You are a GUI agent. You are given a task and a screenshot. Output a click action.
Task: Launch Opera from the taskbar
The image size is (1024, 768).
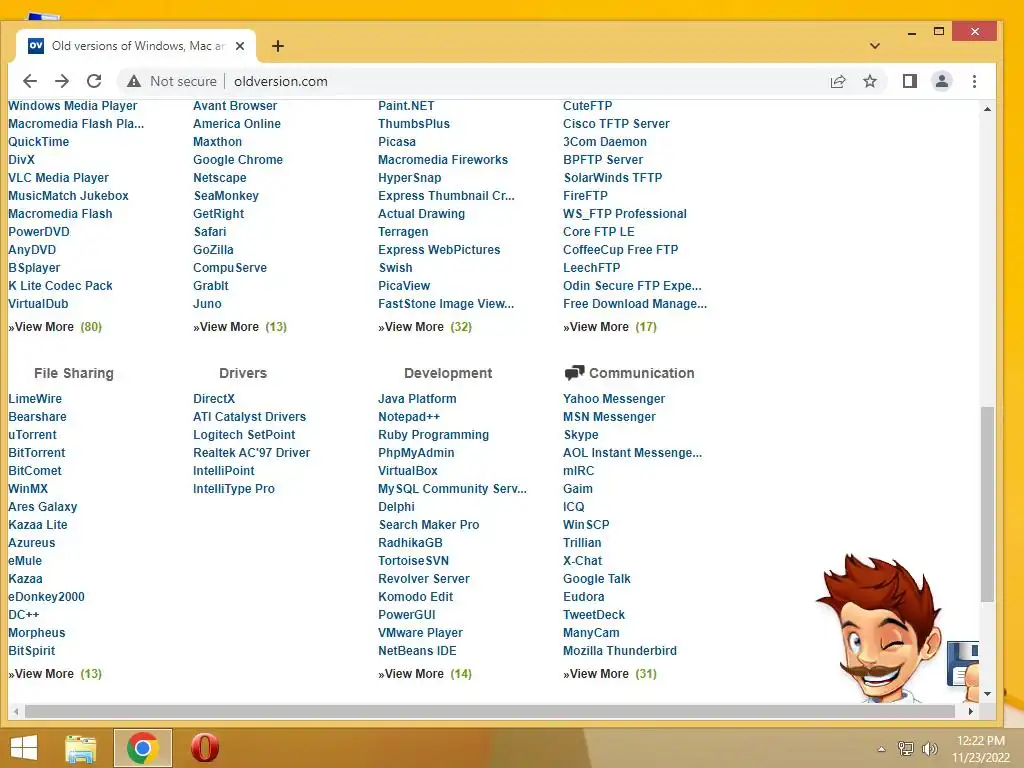(x=204, y=748)
